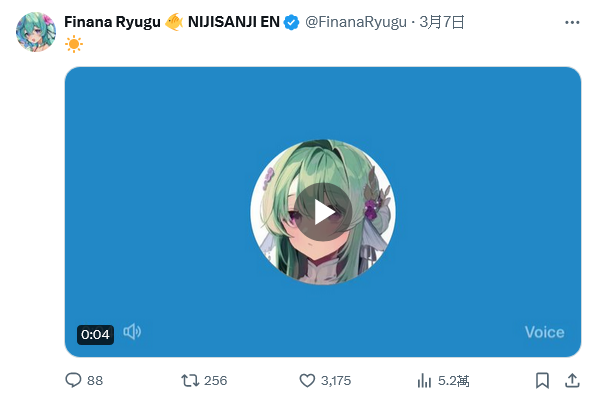The image size is (598, 402).
Task: Open the tweet via 3月7日 date
Action: coord(442,22)
